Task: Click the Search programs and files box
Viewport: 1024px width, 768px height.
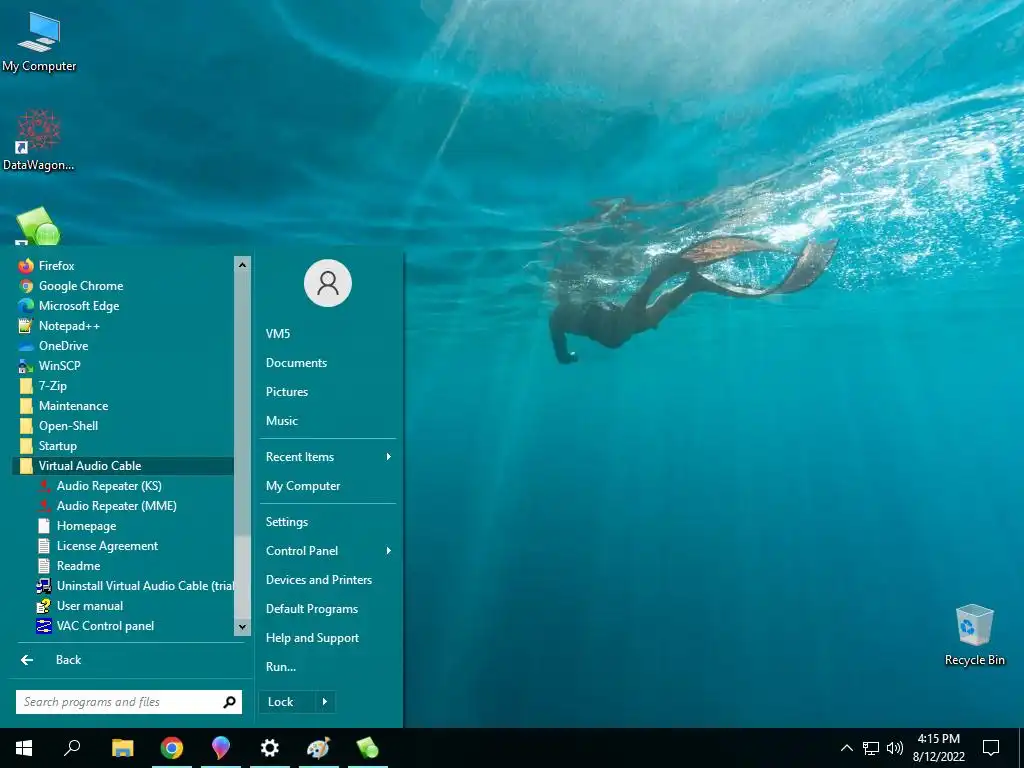Action: (x=129, y=702)
